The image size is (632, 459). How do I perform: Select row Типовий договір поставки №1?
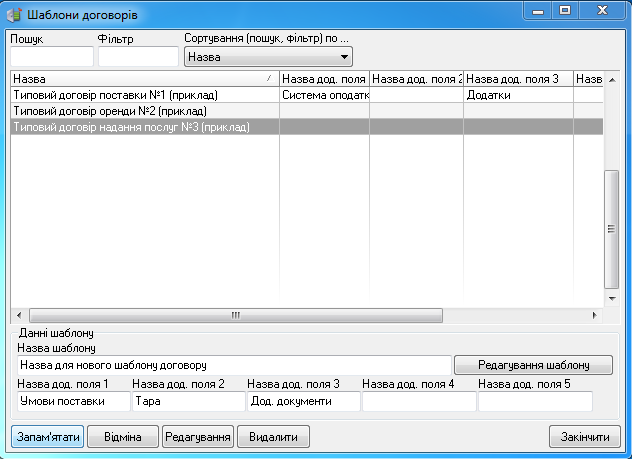(x=144, y=95)
